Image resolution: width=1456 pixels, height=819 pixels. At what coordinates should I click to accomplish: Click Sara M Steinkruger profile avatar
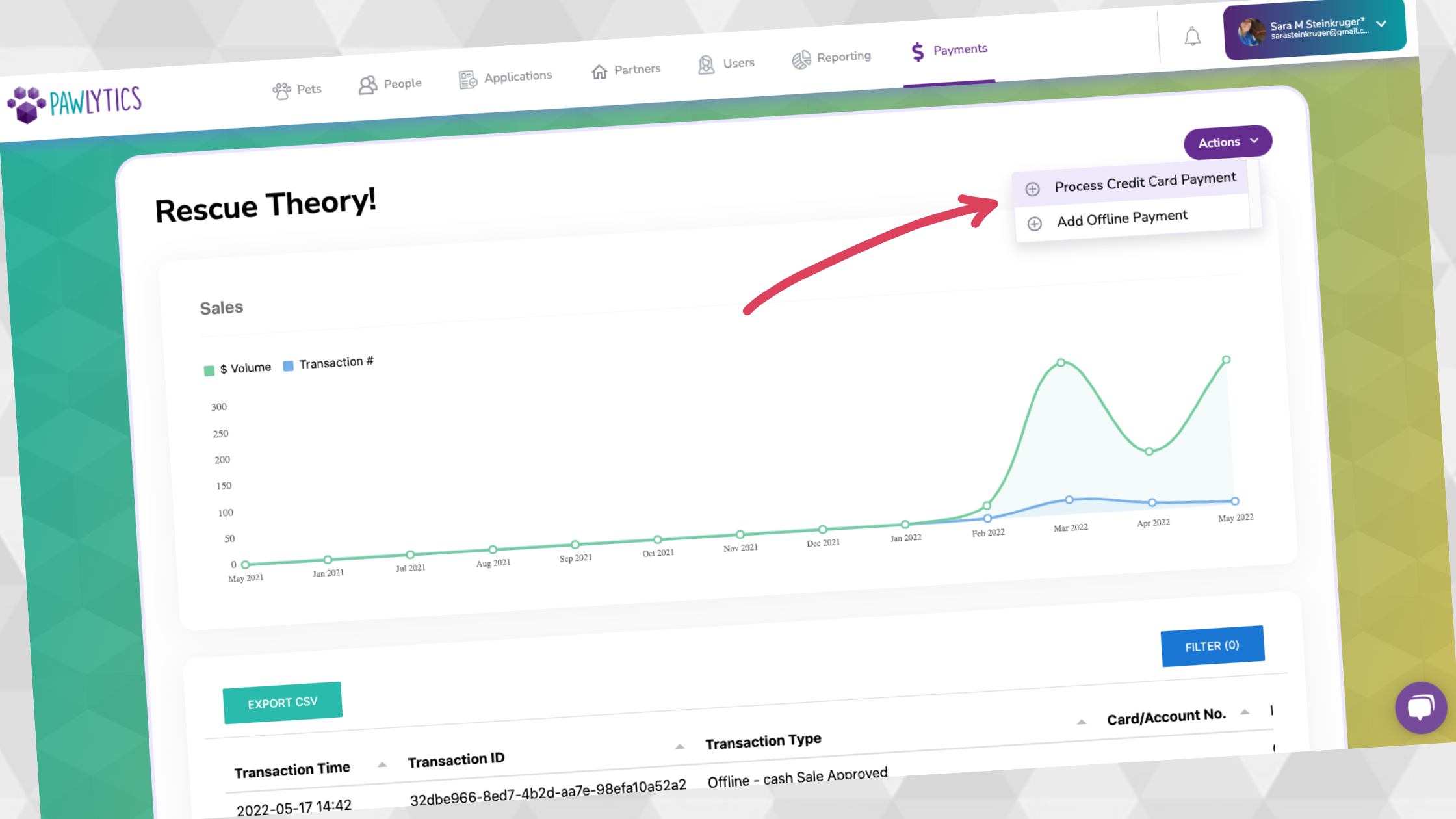[x=1251, y=32]
